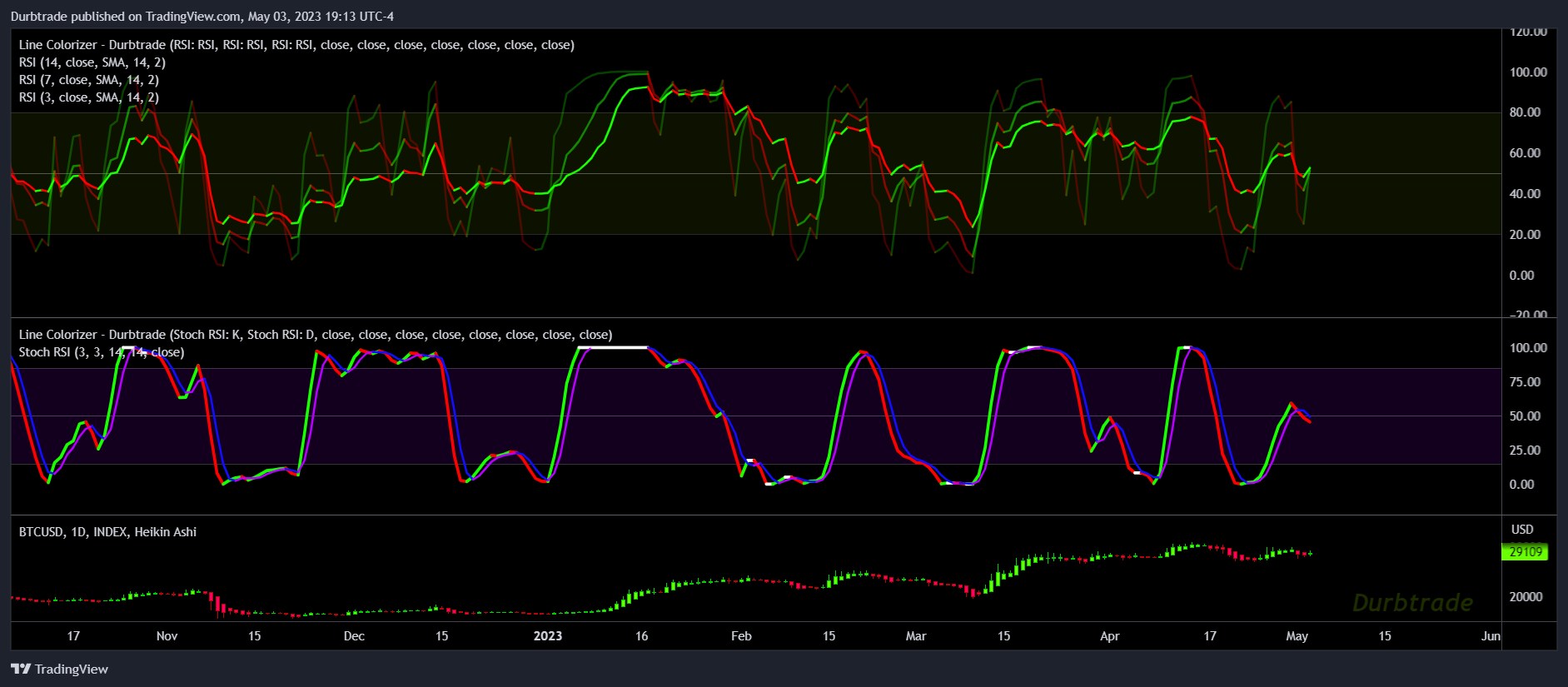Select the RSI (3, close, SMA, 14, 2) legend
Screen dimensions: 1568x687
(x=89, y=97)
